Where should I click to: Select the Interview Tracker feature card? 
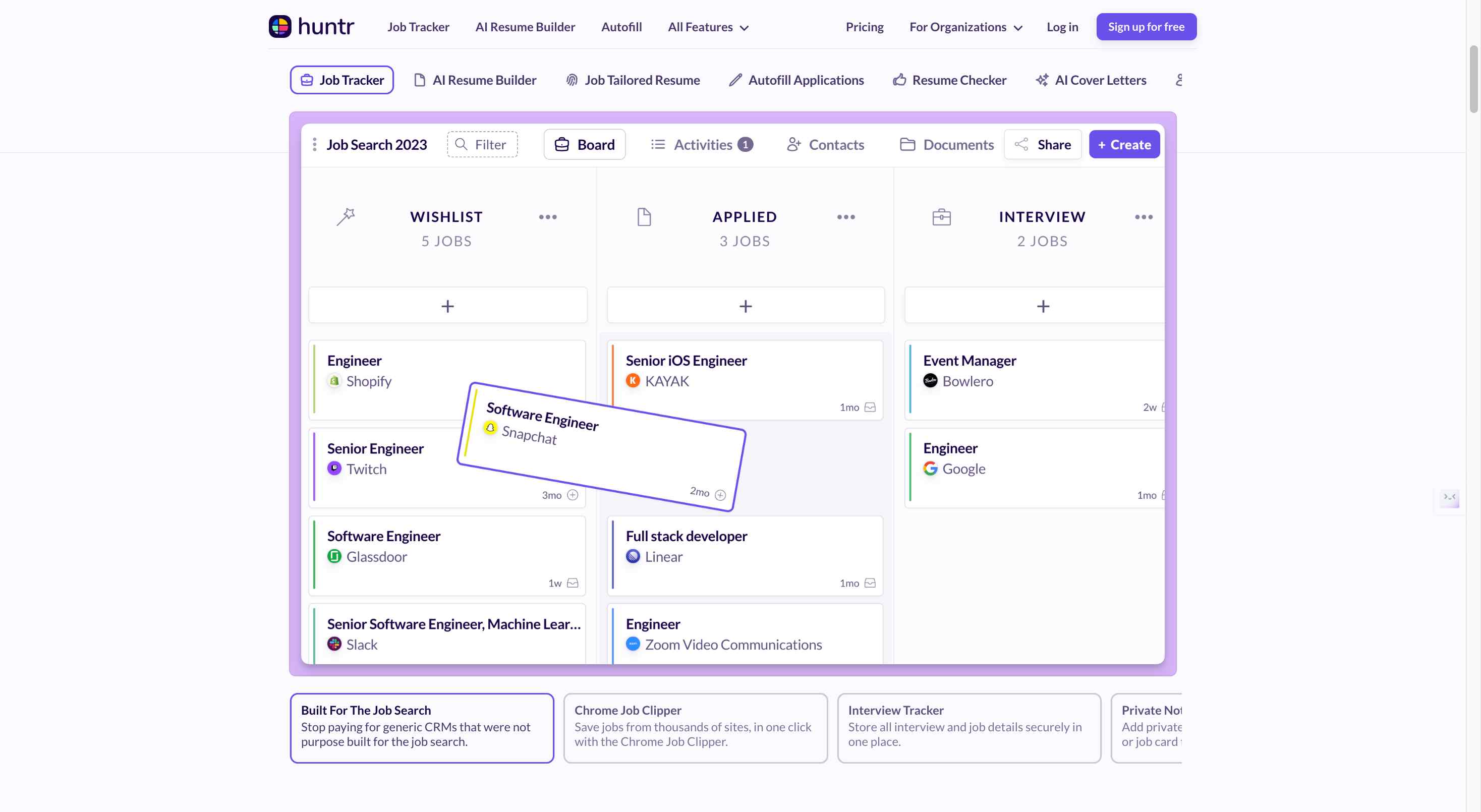(969, 728)
